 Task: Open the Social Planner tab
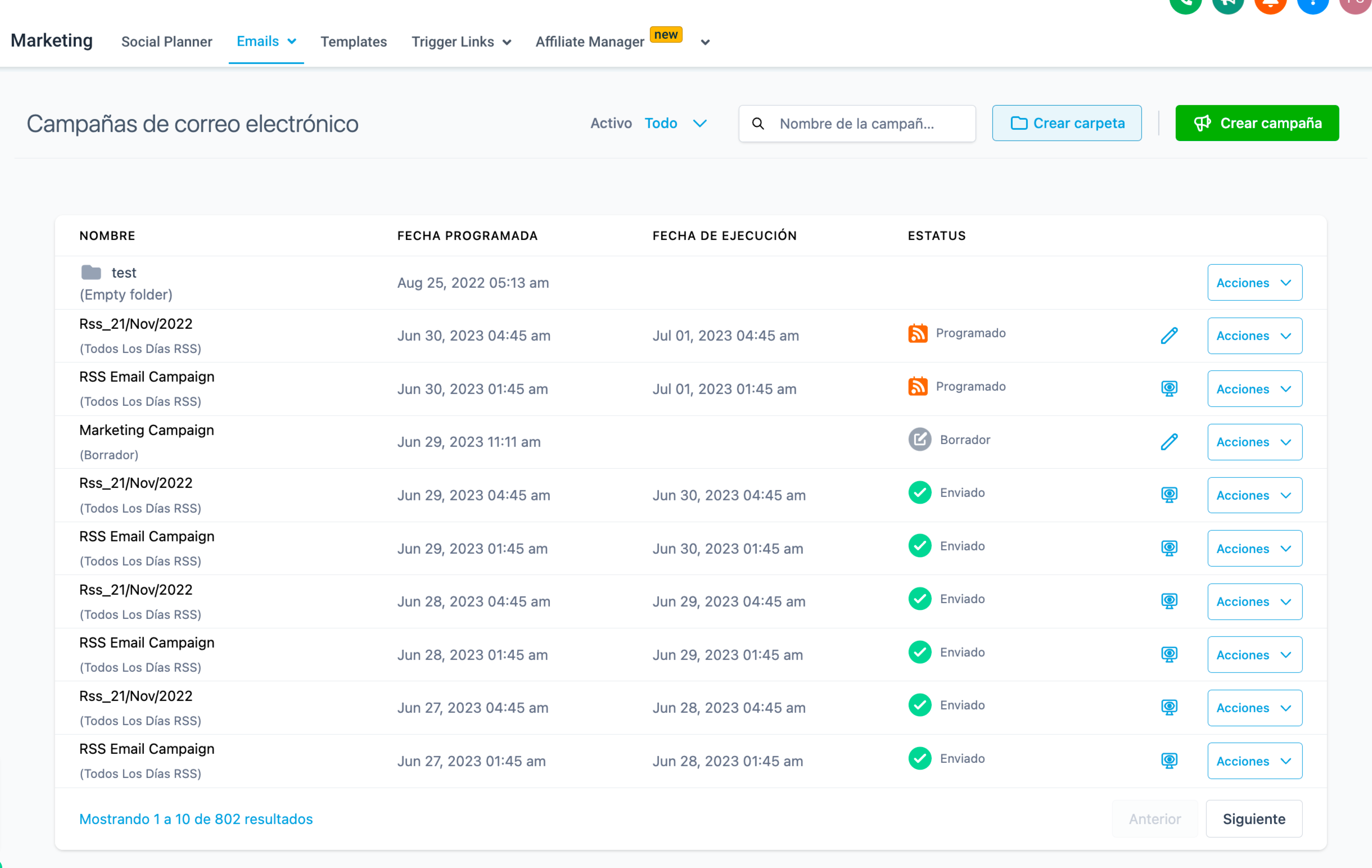point(166,42)
